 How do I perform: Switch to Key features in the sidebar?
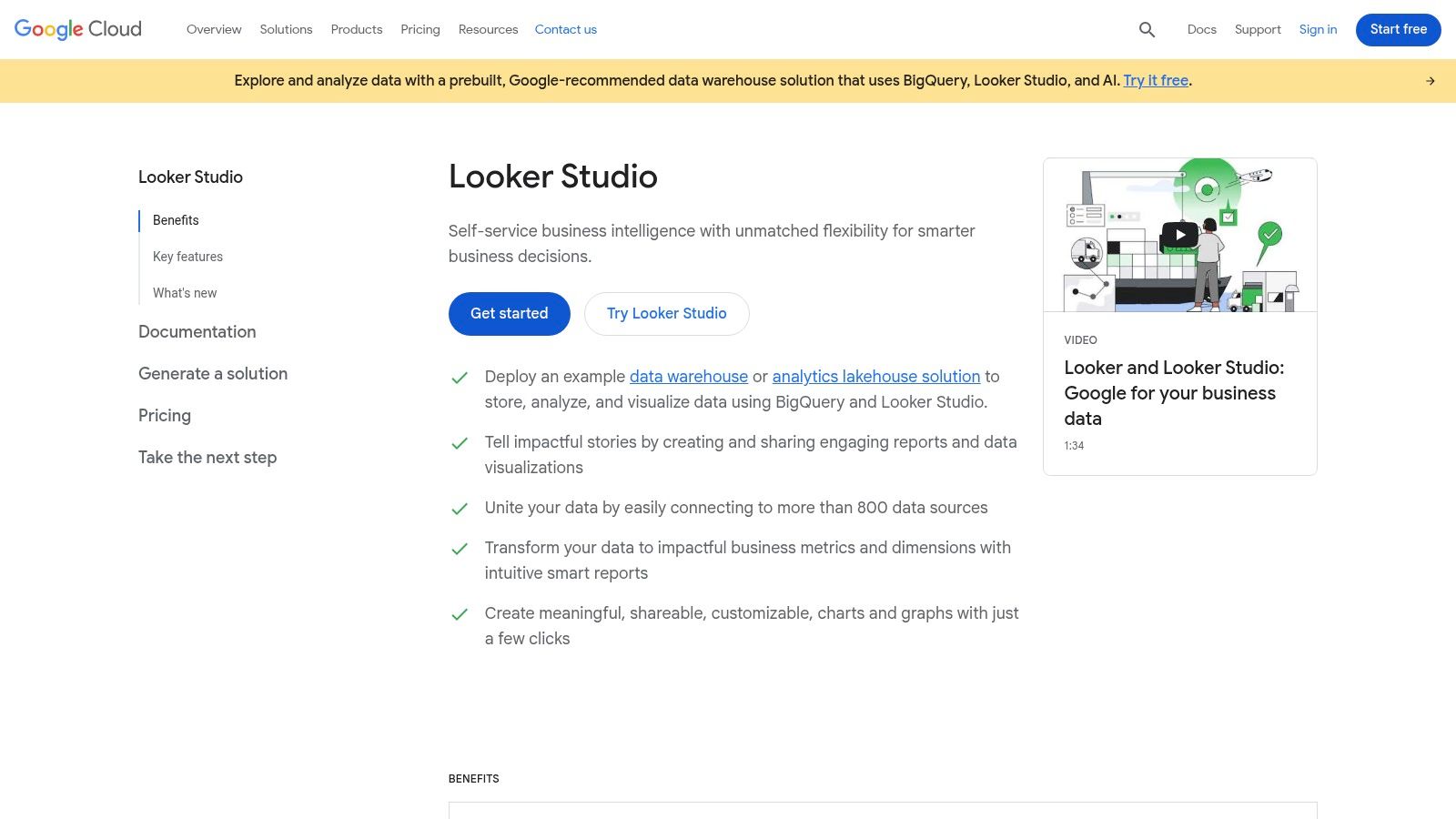[187, 257]
